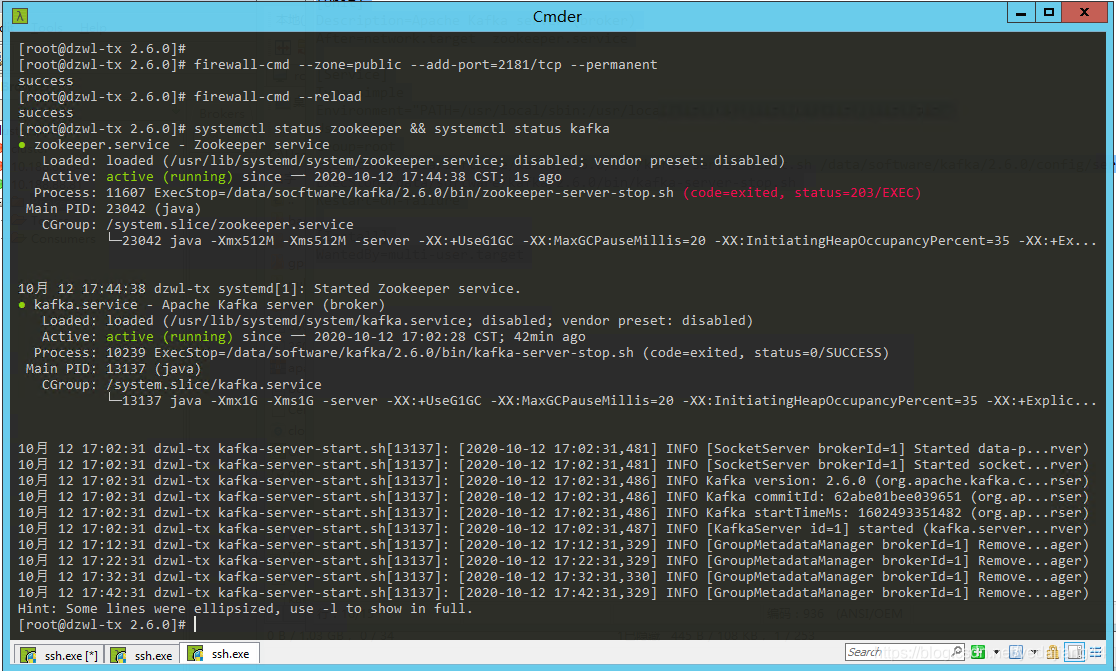Click the zookeeper.service - Zookeeper service header
This screenshot has width=1116, height=671.
174,145
